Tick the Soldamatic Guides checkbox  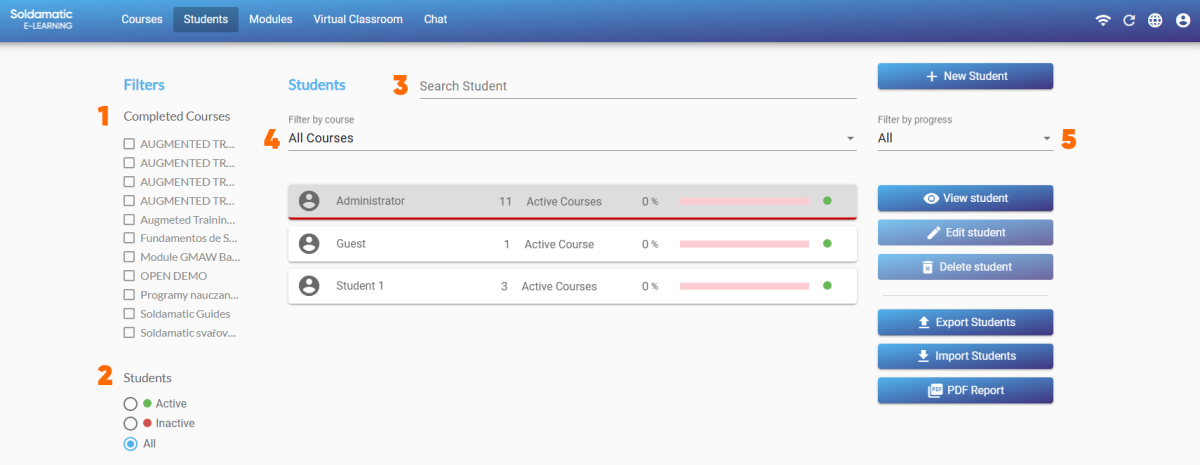(129, 314)
